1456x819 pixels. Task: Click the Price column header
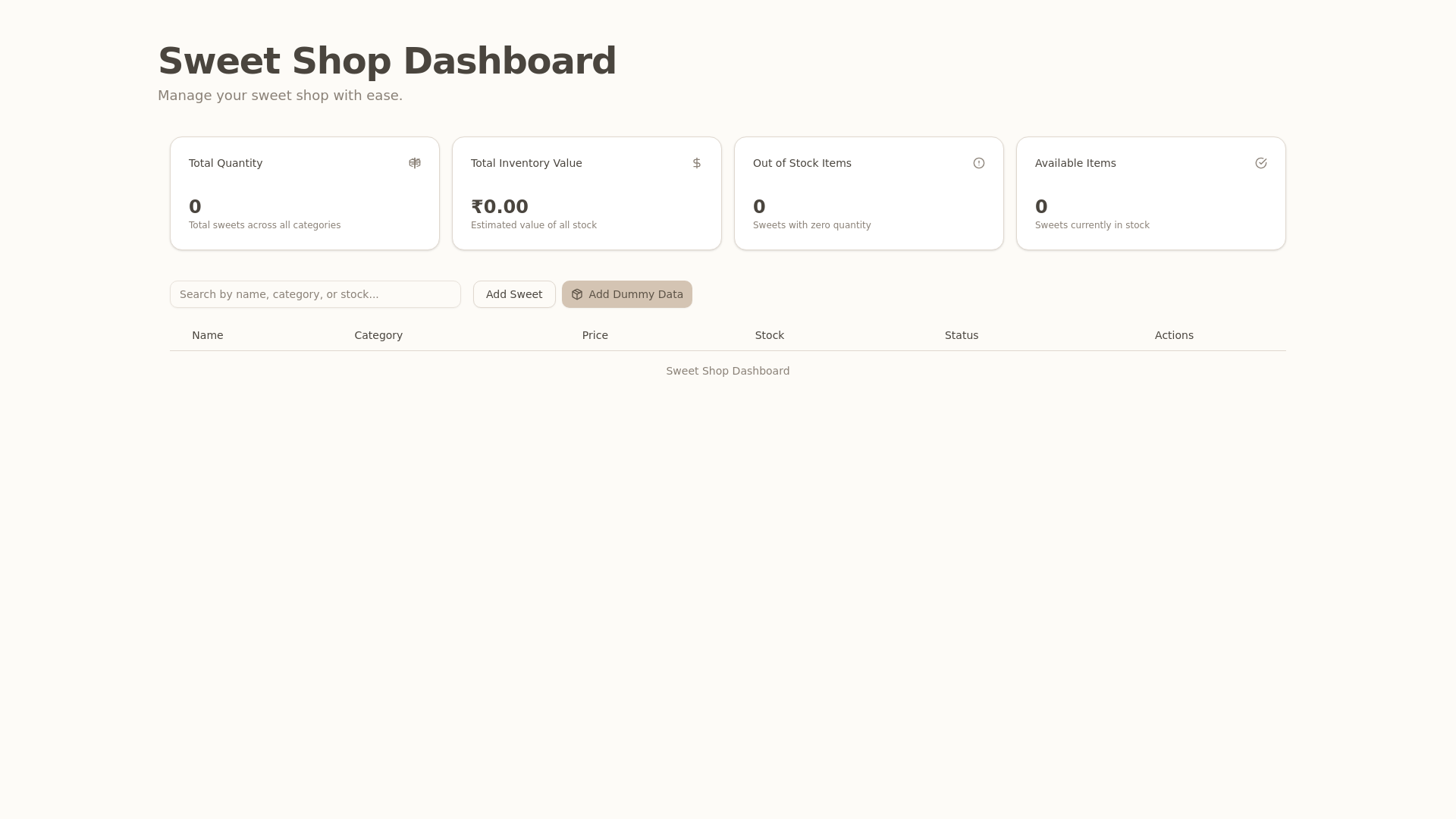pyautogui.click(x=595, y=335)
